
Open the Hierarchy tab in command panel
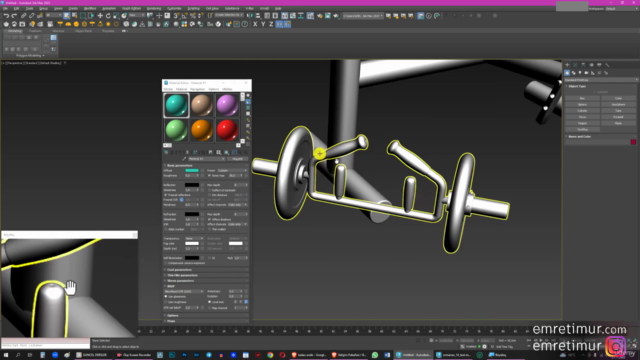[x=583, y=65]
